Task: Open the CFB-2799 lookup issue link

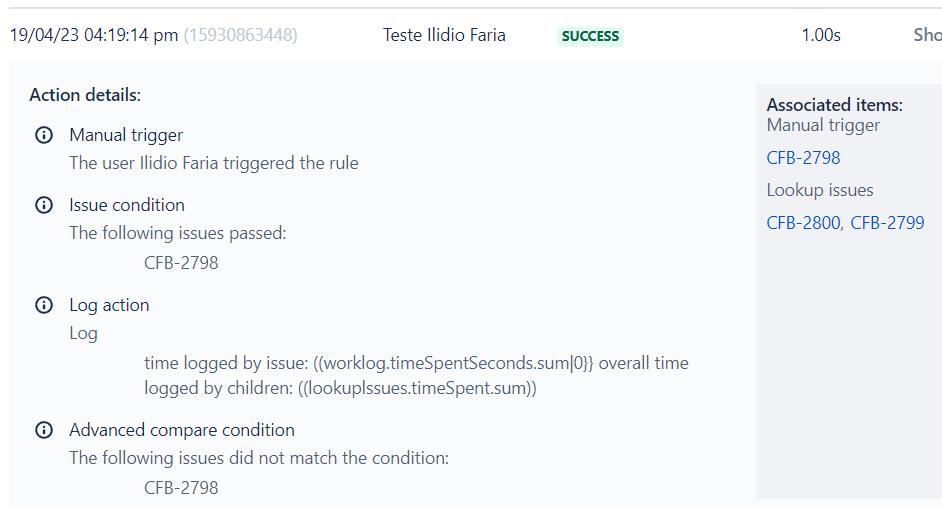Action: (887, 223)
